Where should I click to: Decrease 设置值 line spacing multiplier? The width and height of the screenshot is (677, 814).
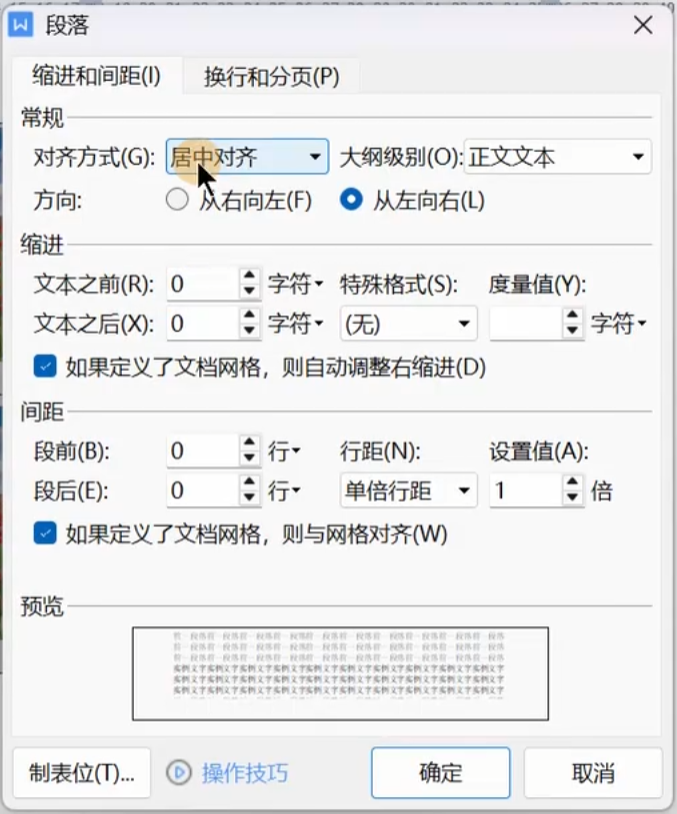tap(573, 497)
